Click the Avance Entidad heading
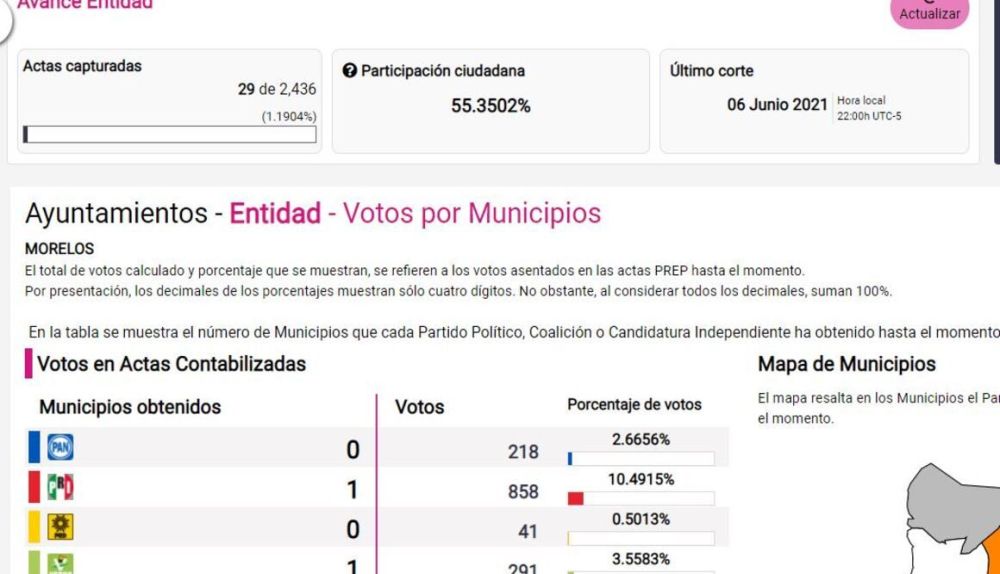Viewport: 1000px width, 574px height. click(x=86, y=5)
